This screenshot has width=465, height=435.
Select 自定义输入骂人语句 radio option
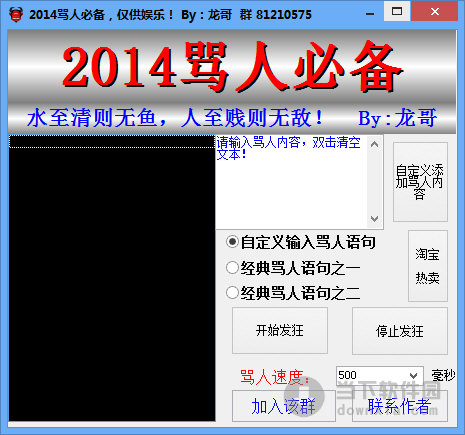tap(301, 242)
